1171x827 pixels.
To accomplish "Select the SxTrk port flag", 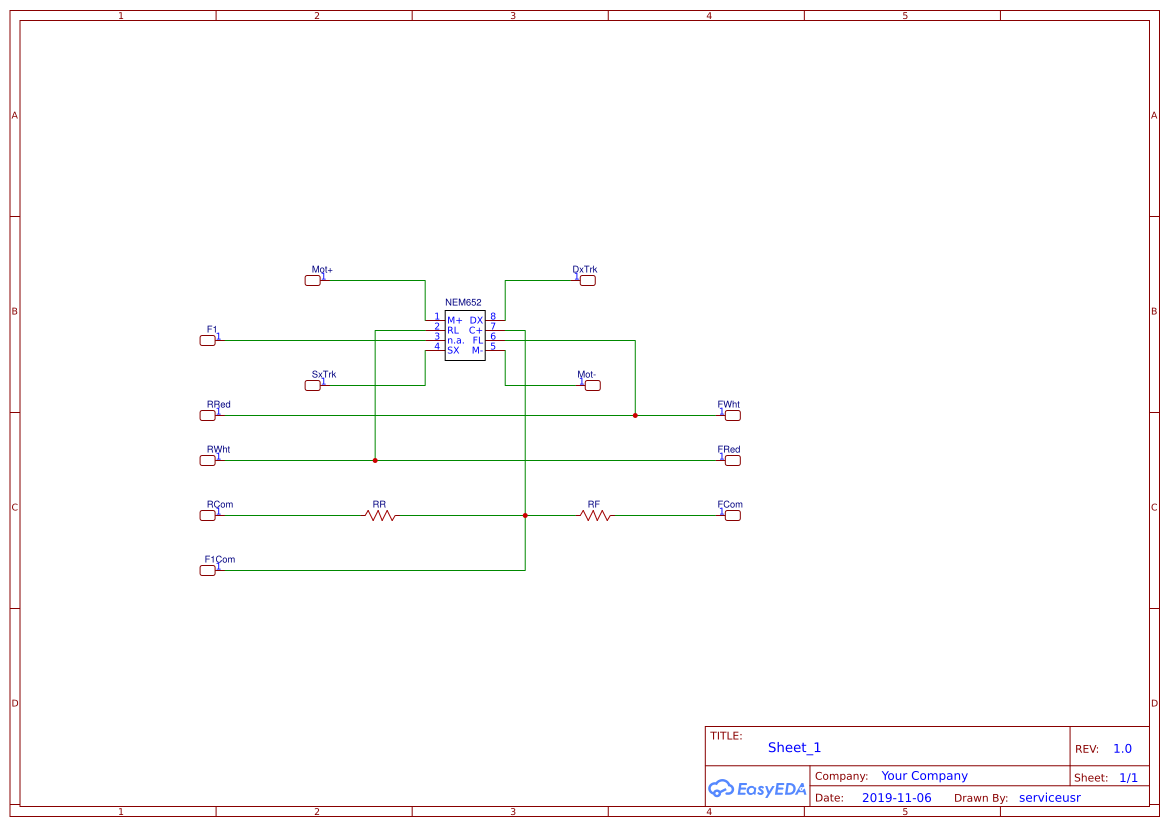I will pyautogui.click(x=313, y=385).
